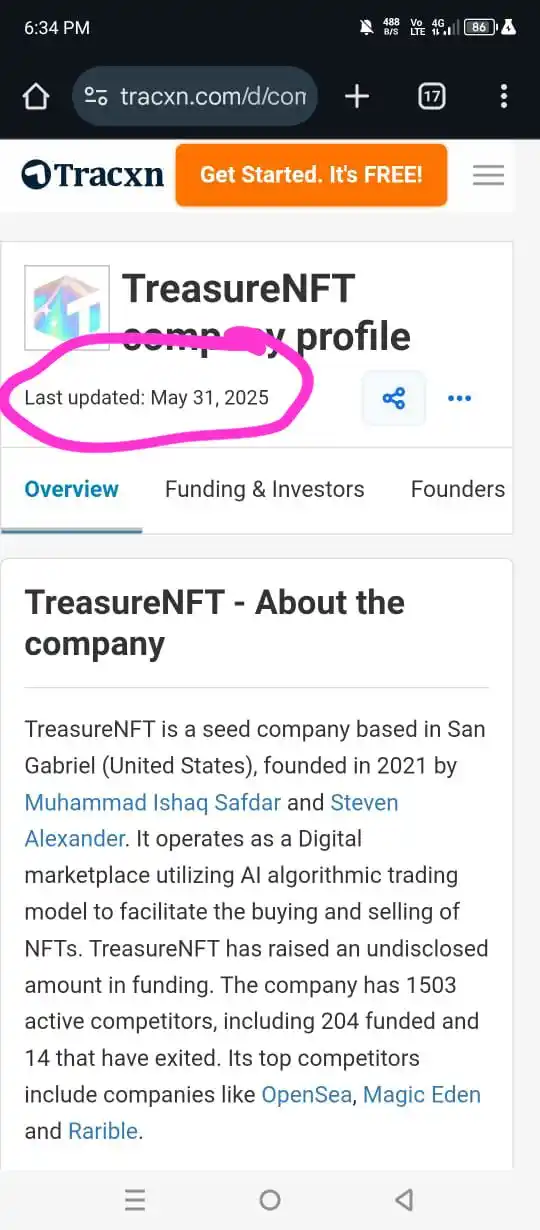Open the Muhammad Ishaq Safdar link
This screenshot has width=540, height=1230.
click(153, 802)
